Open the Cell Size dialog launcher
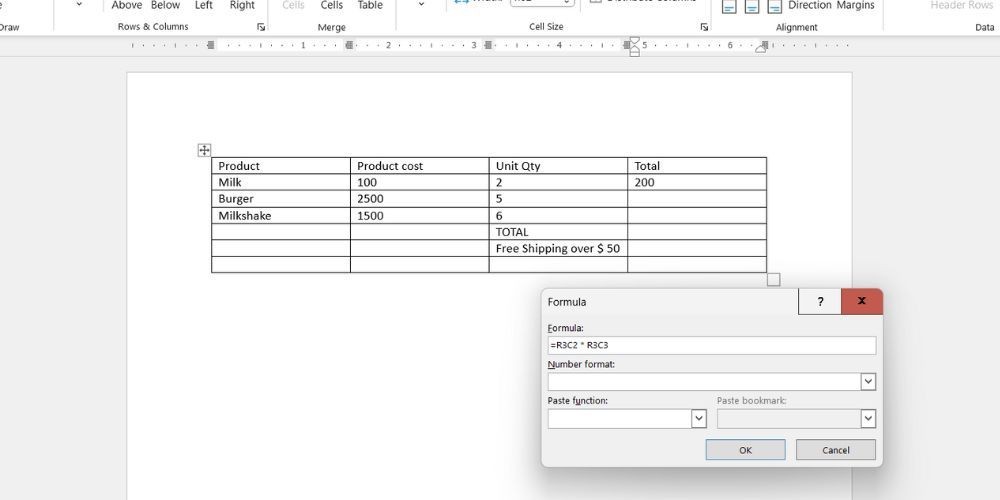The height and width of the screenshot is (500, 1000). pos(704,27)
